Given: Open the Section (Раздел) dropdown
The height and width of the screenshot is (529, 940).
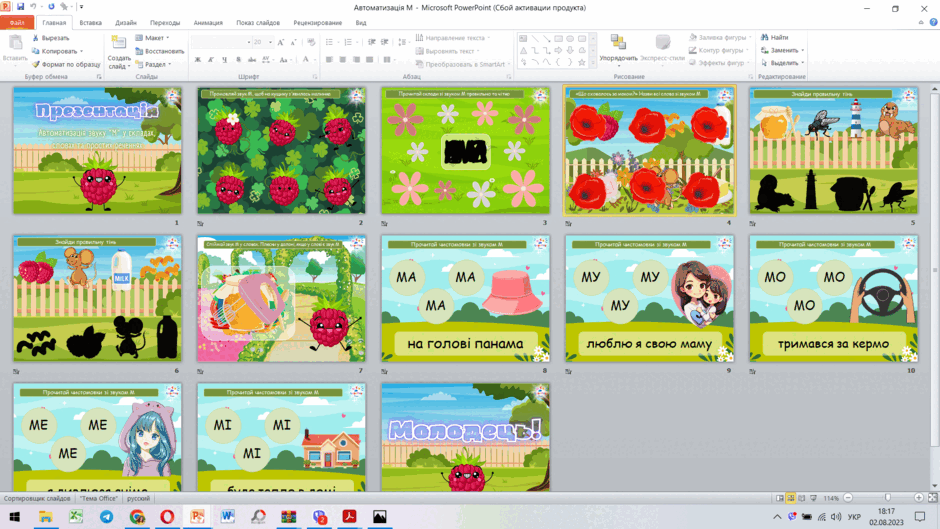Looking at the screenshot, I should 153,64.
